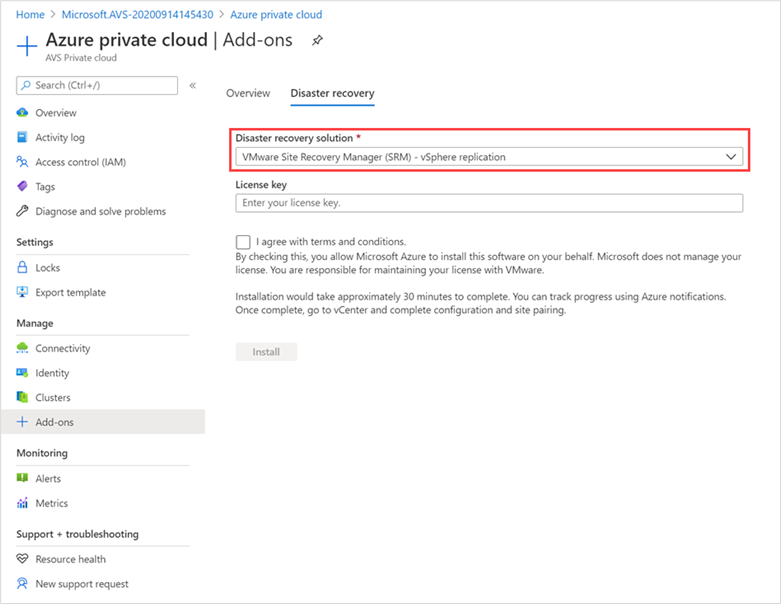Switch to the Overview tab

click(x=248, y=94)
